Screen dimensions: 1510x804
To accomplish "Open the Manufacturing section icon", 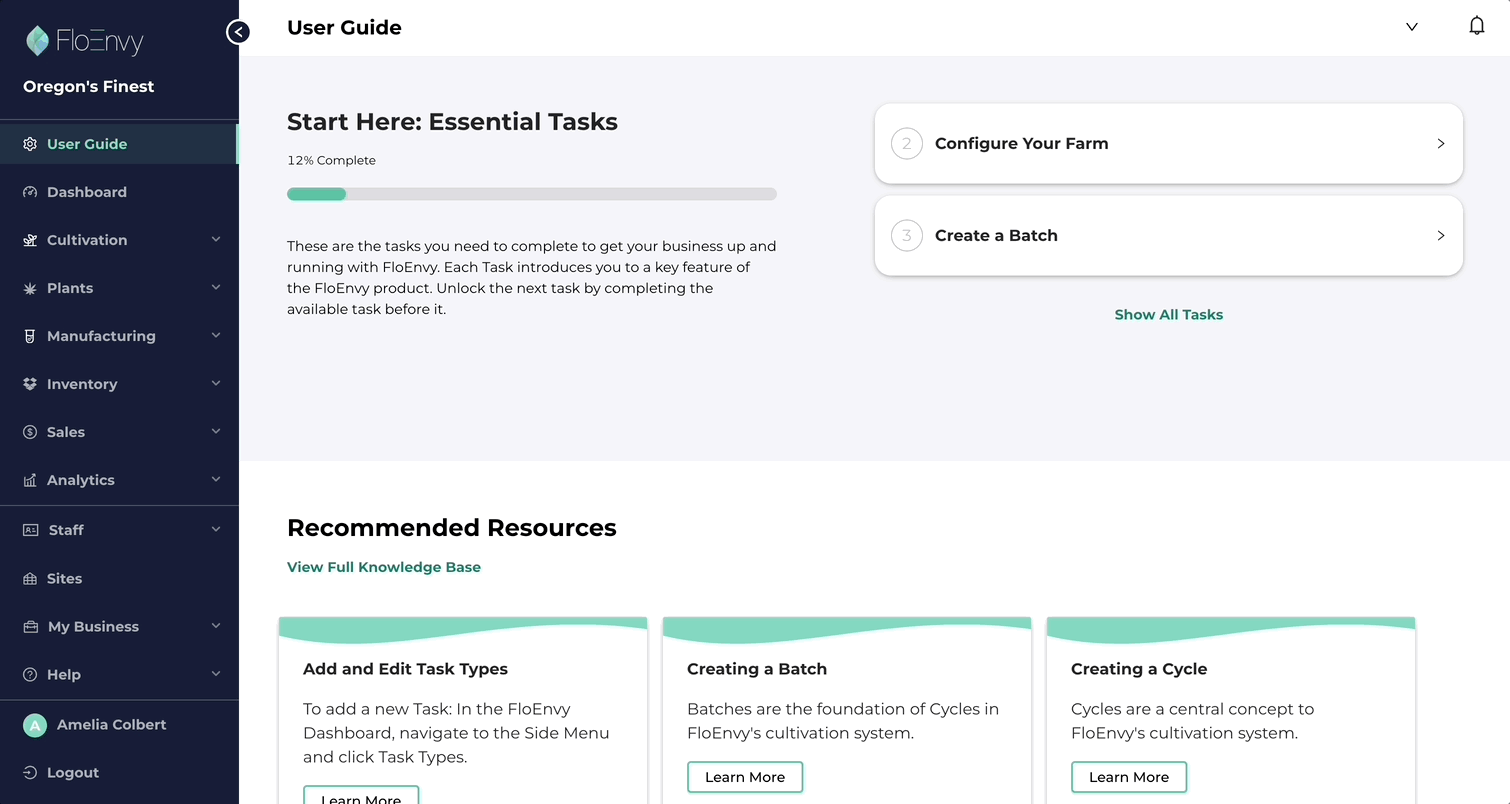I will (29, 335).
